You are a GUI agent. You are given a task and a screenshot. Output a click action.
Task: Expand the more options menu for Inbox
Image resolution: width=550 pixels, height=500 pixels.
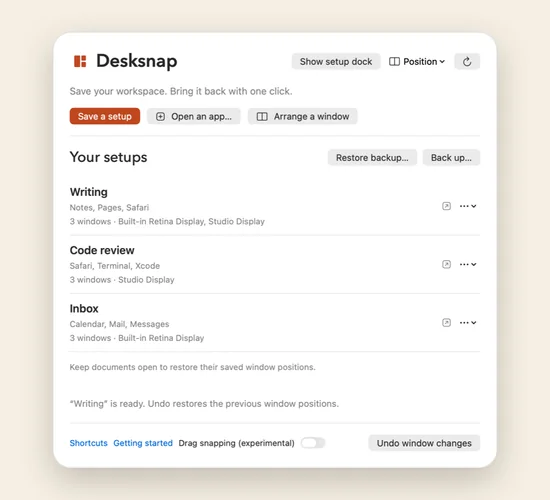pos(468,322)
